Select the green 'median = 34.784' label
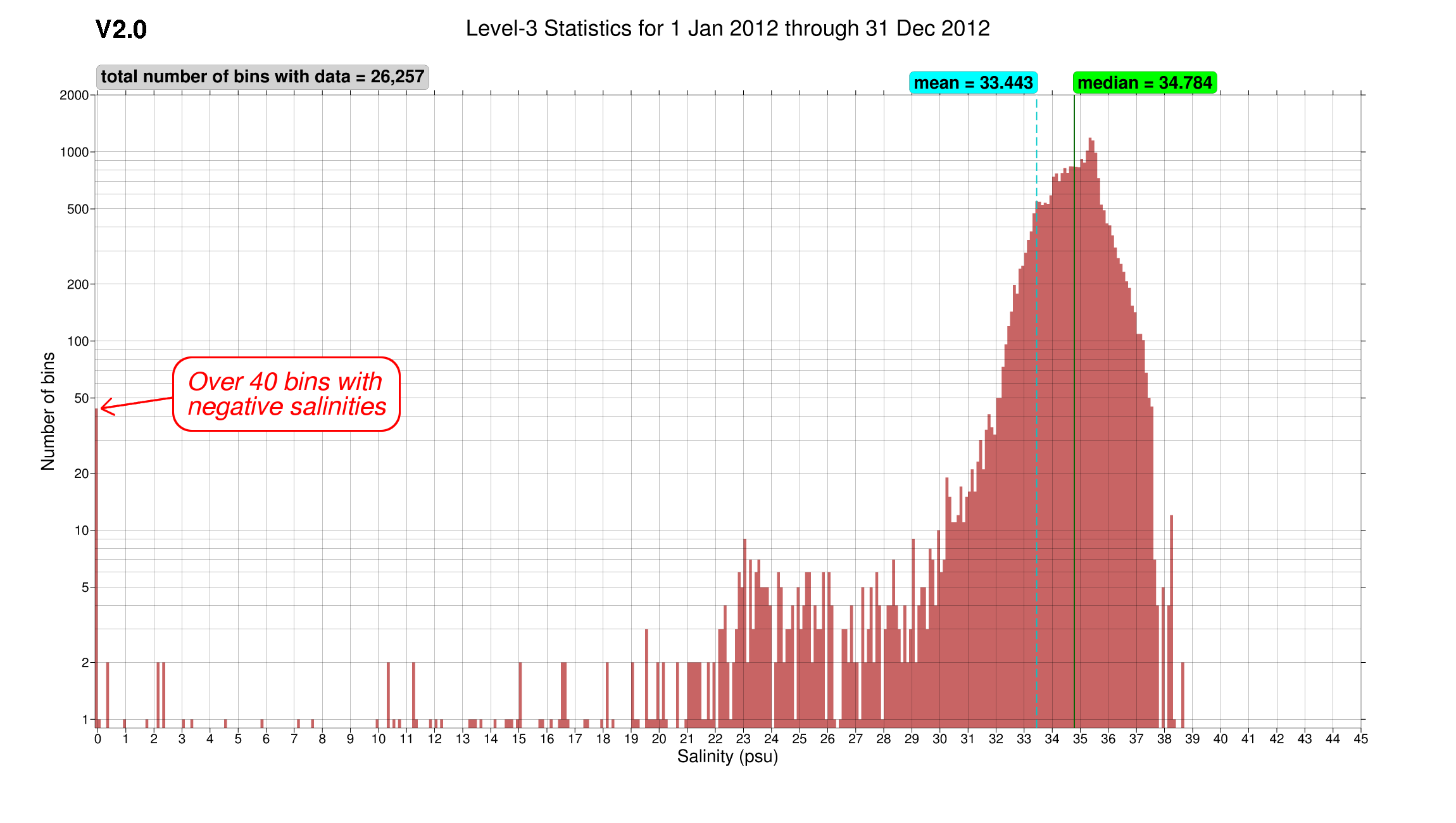The image size is (1456, 823). 1145,83
